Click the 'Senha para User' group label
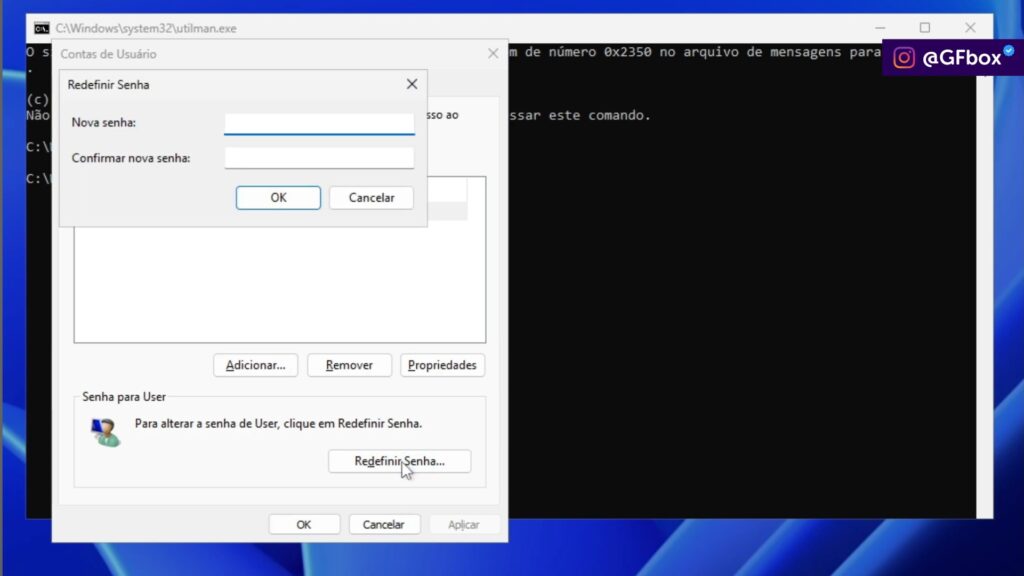1024x576 pixels. click(x=124, y=397)
